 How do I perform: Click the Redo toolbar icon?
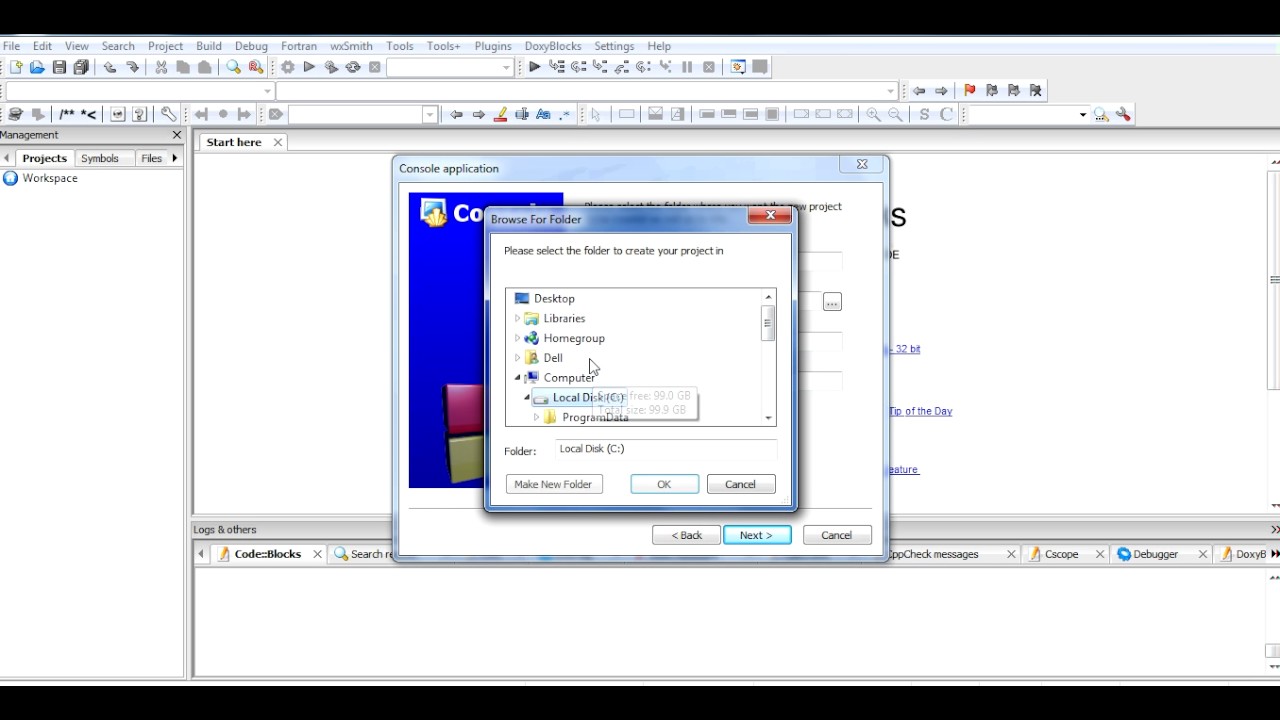[132, 67]
